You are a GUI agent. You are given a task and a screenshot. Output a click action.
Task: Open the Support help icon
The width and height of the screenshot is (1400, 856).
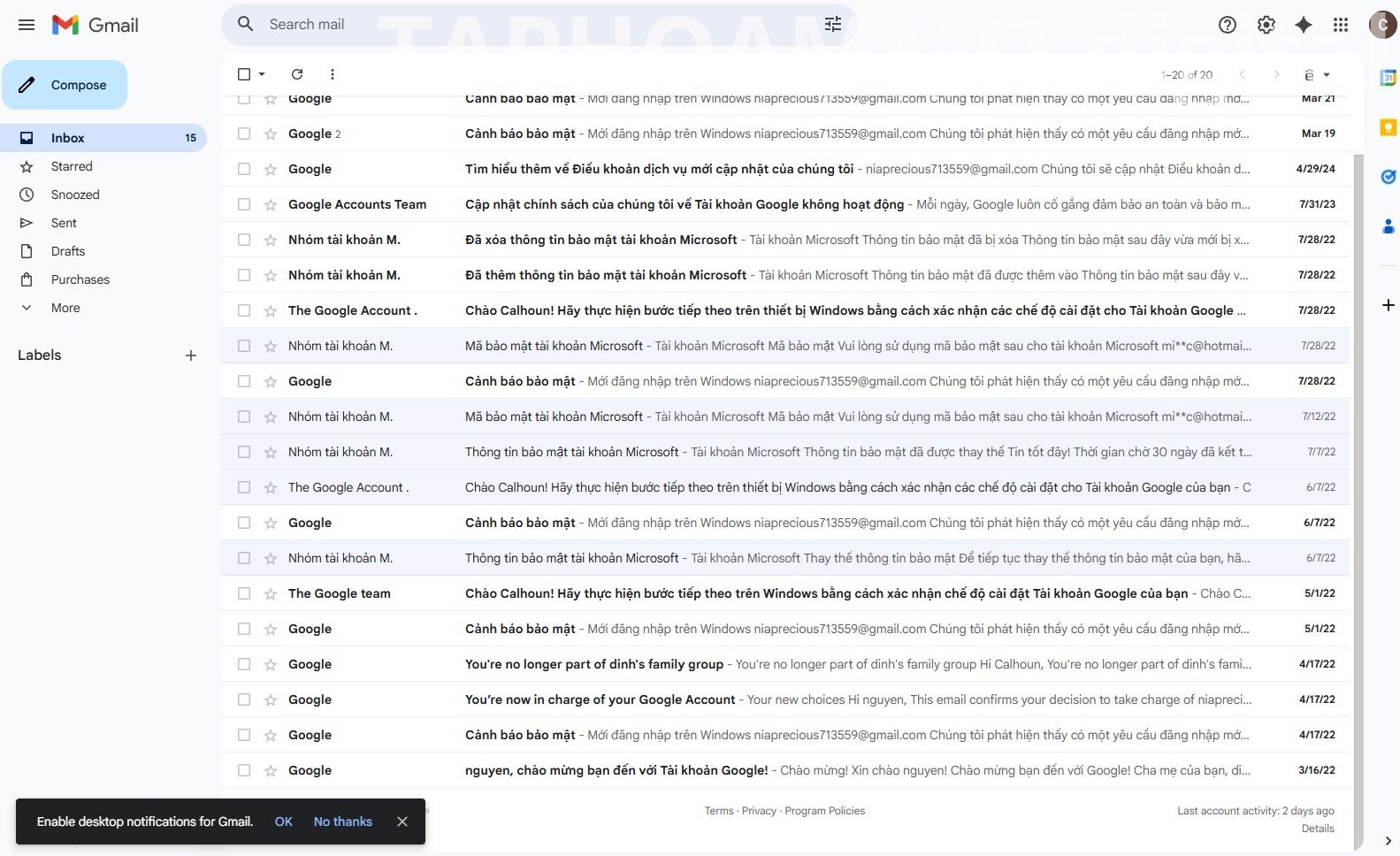click(x=1227, y=25)
